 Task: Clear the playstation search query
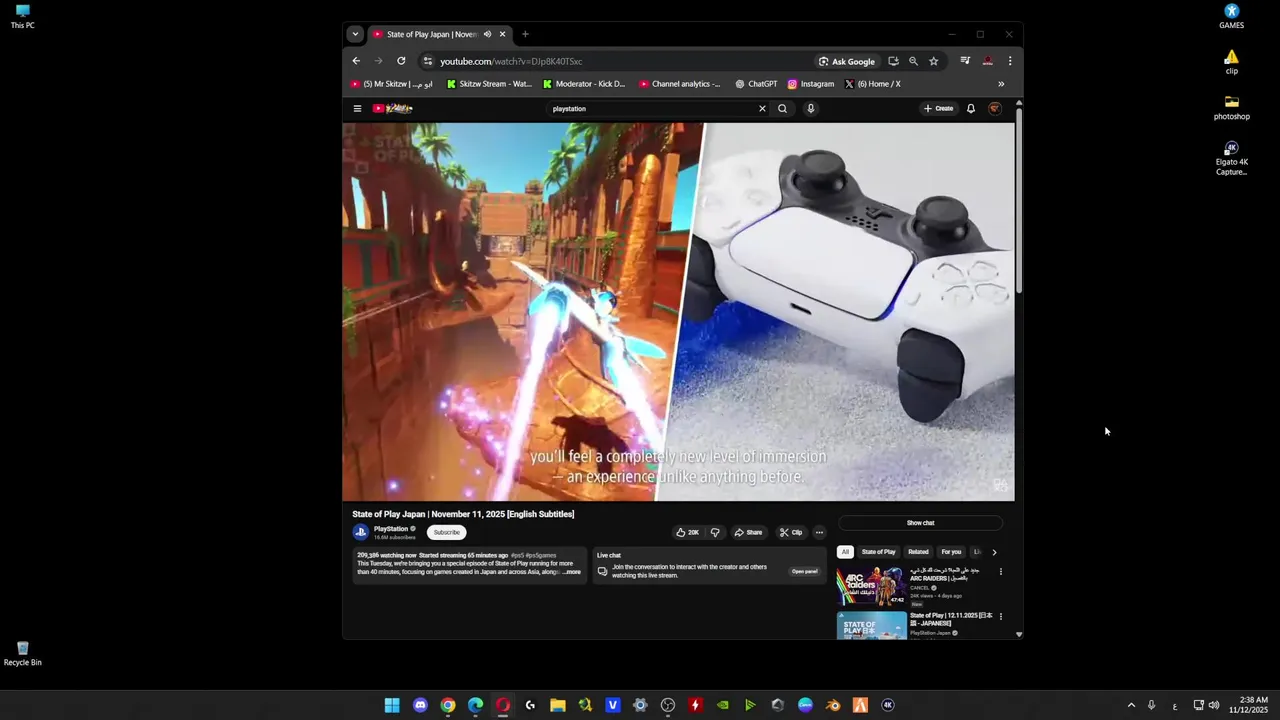(762, 109)
